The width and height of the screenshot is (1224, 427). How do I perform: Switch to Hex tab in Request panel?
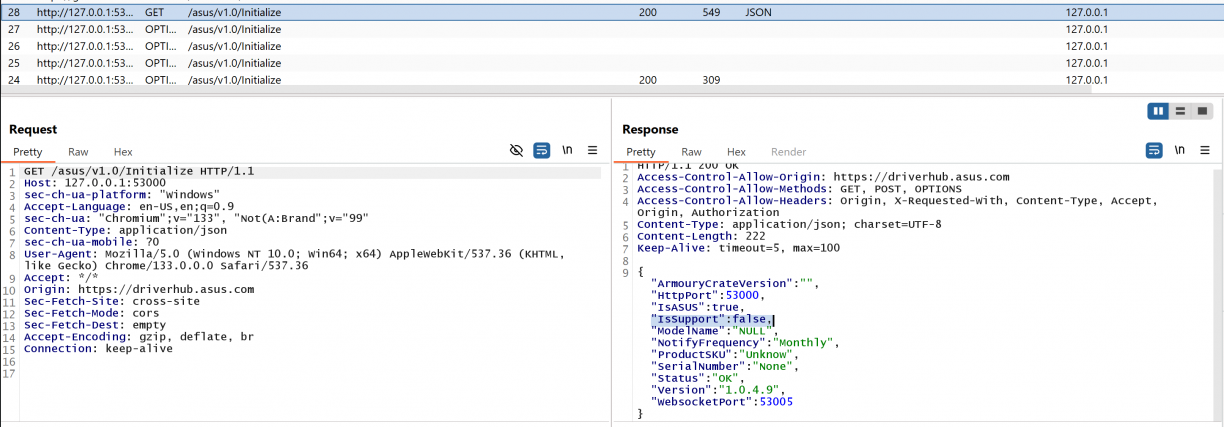(123, 152)
